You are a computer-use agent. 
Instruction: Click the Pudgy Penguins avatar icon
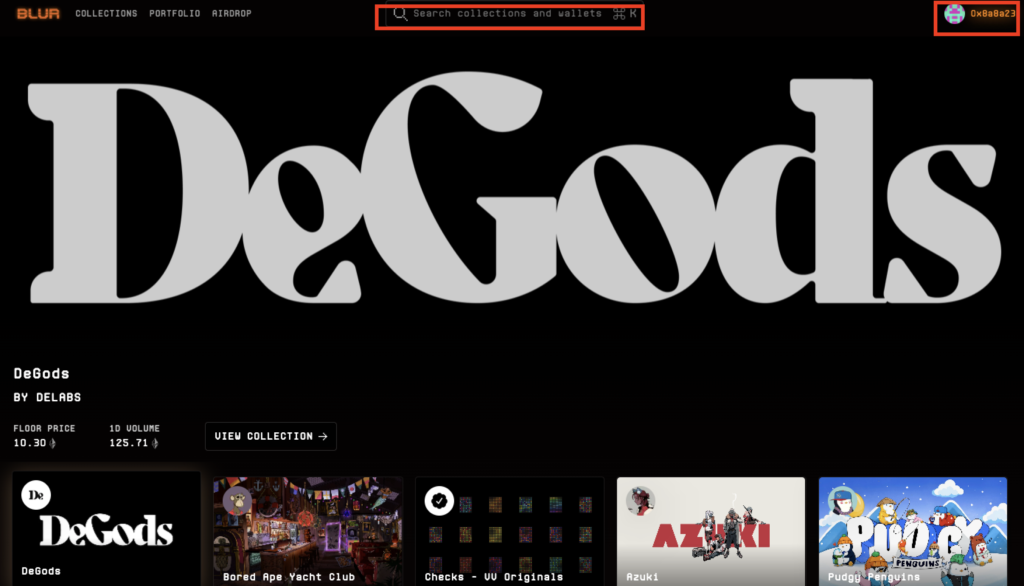tap(842, 501)
